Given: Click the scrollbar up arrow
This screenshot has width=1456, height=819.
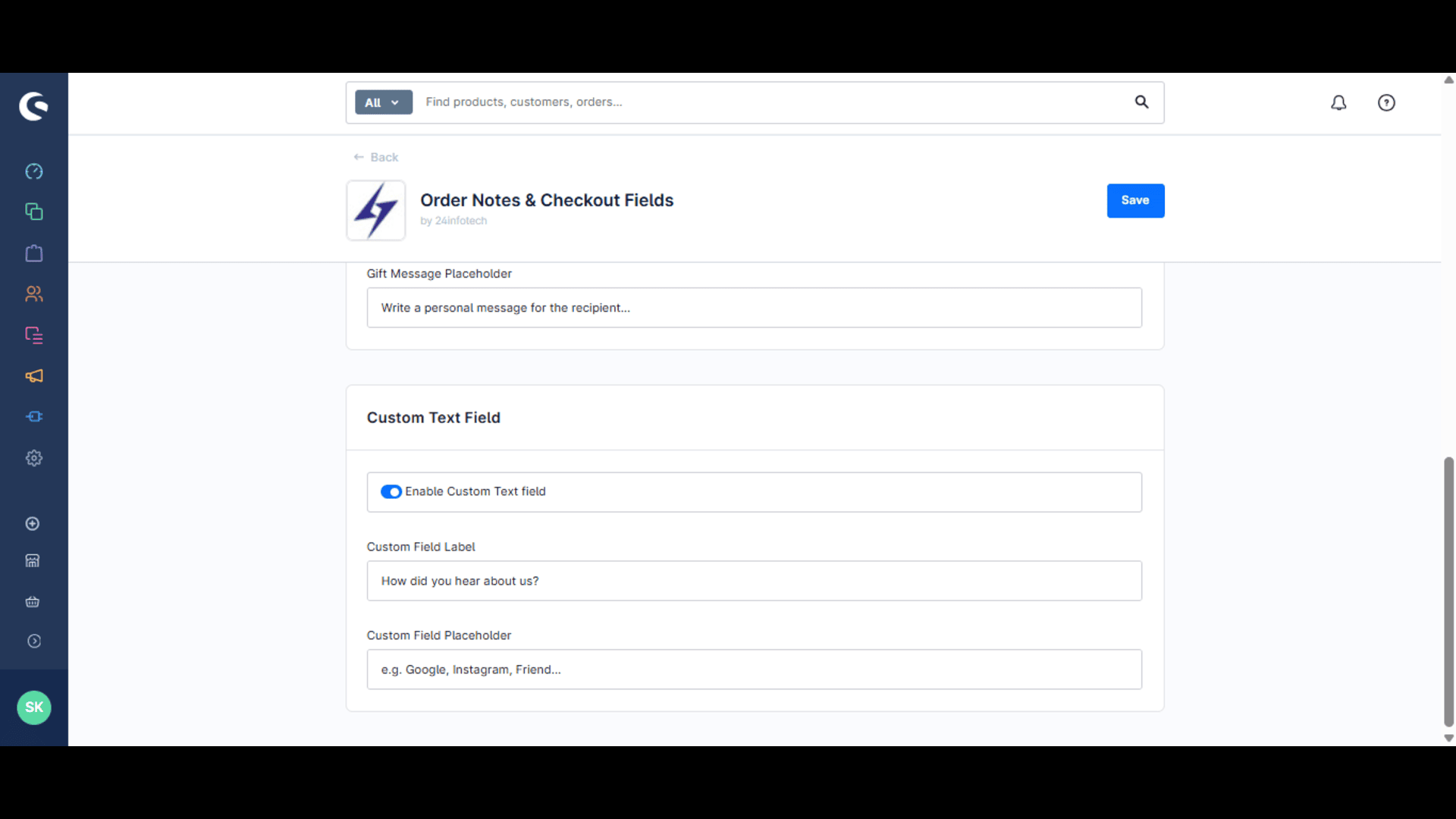Looking at the screenshot, I should tap(1448, 80).
